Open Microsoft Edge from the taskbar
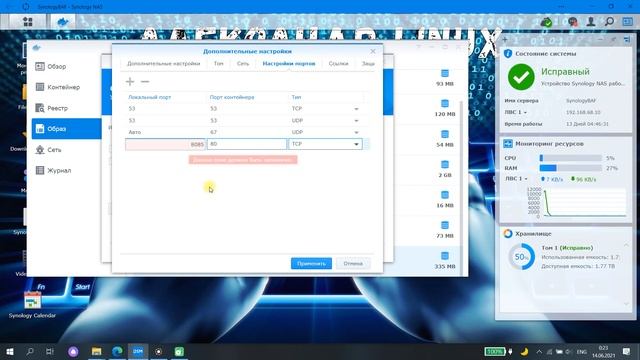 pyautogui.click(x=117, y=351)
